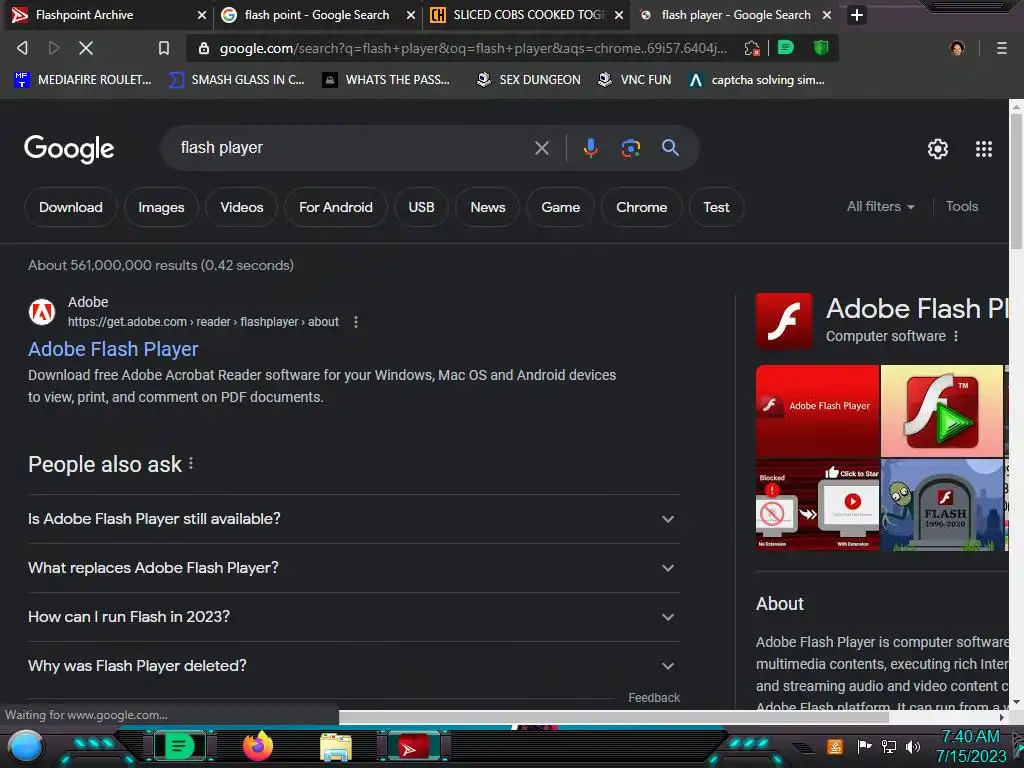Image resolution: width=1024 pixels, height=768 pixels.
Task: Click the browser profile avatar
Action: [957, 48]
